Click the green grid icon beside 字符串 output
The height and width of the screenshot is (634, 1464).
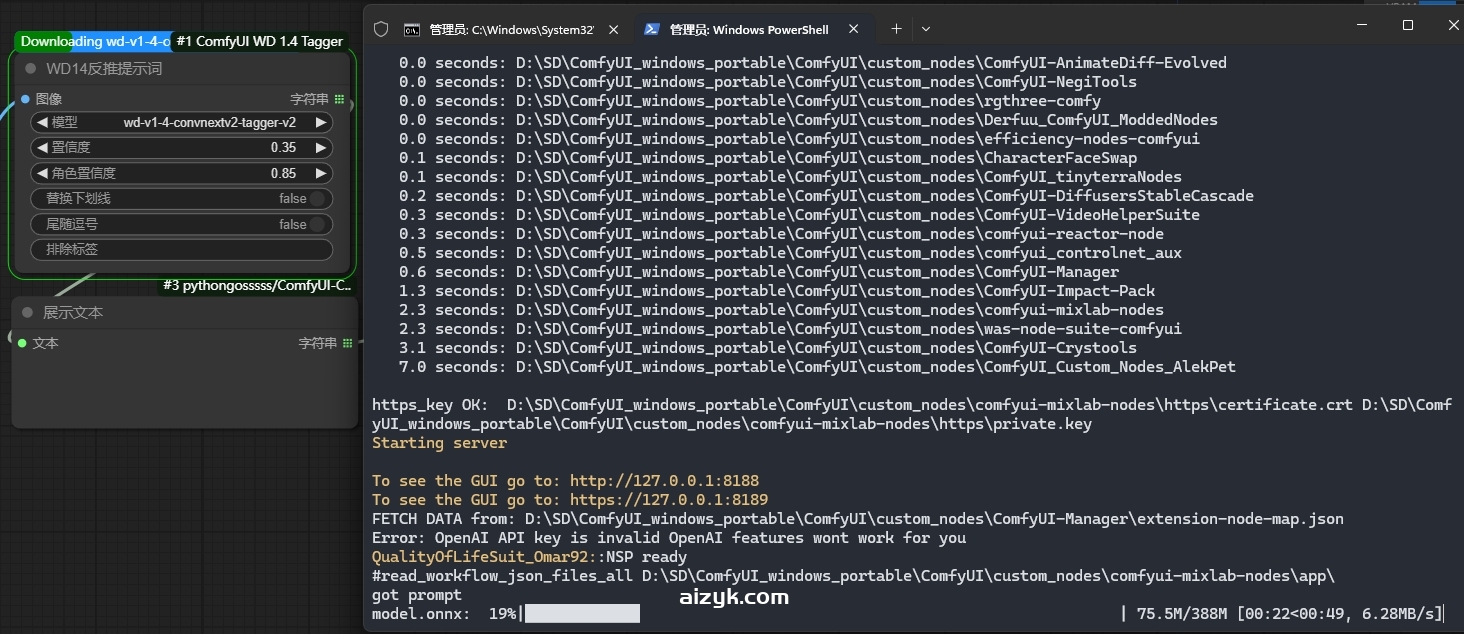340,98
